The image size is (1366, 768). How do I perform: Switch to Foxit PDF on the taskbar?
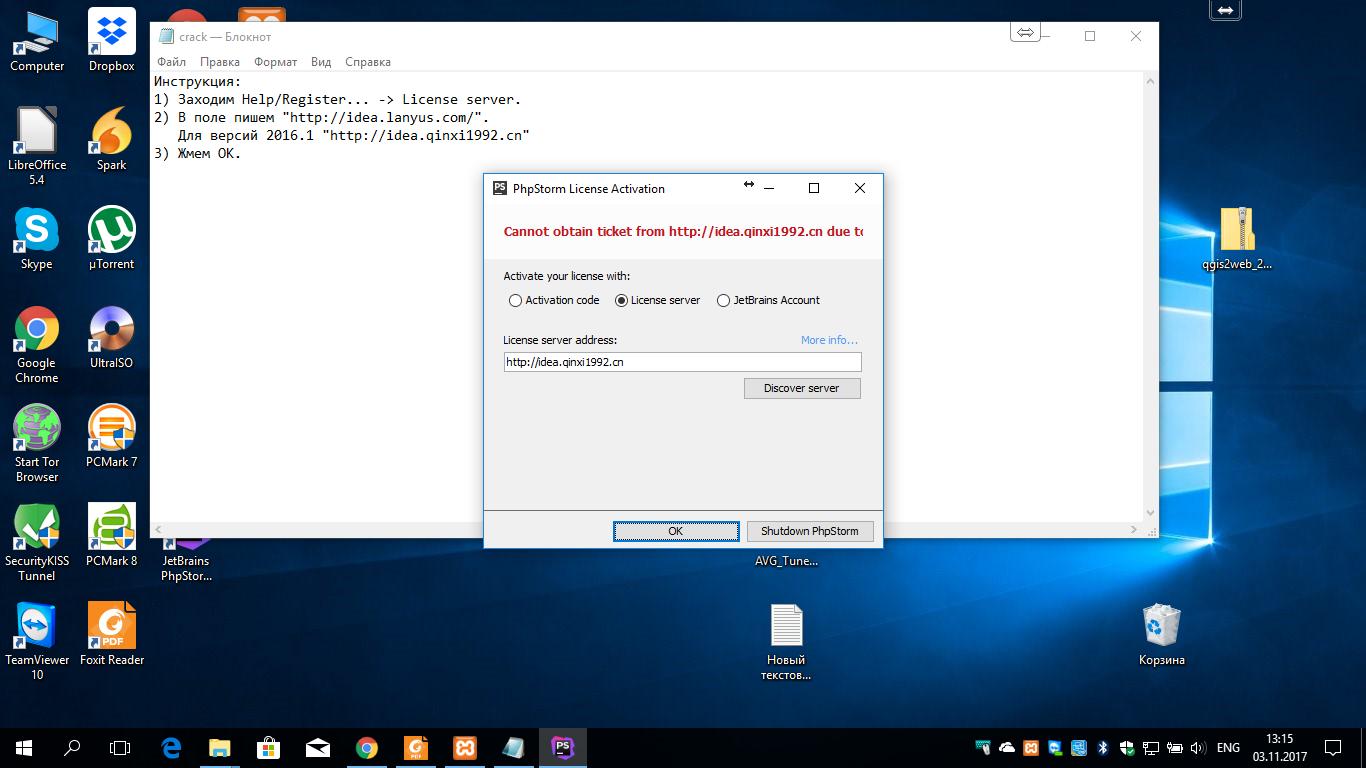pyautogui.click(x=416, y=747)
